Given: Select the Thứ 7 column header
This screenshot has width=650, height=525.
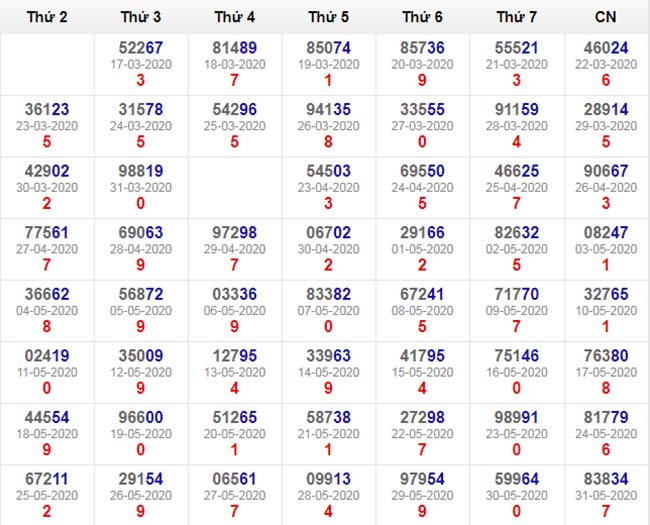Looking at the screenshot, I should (517, 17).
